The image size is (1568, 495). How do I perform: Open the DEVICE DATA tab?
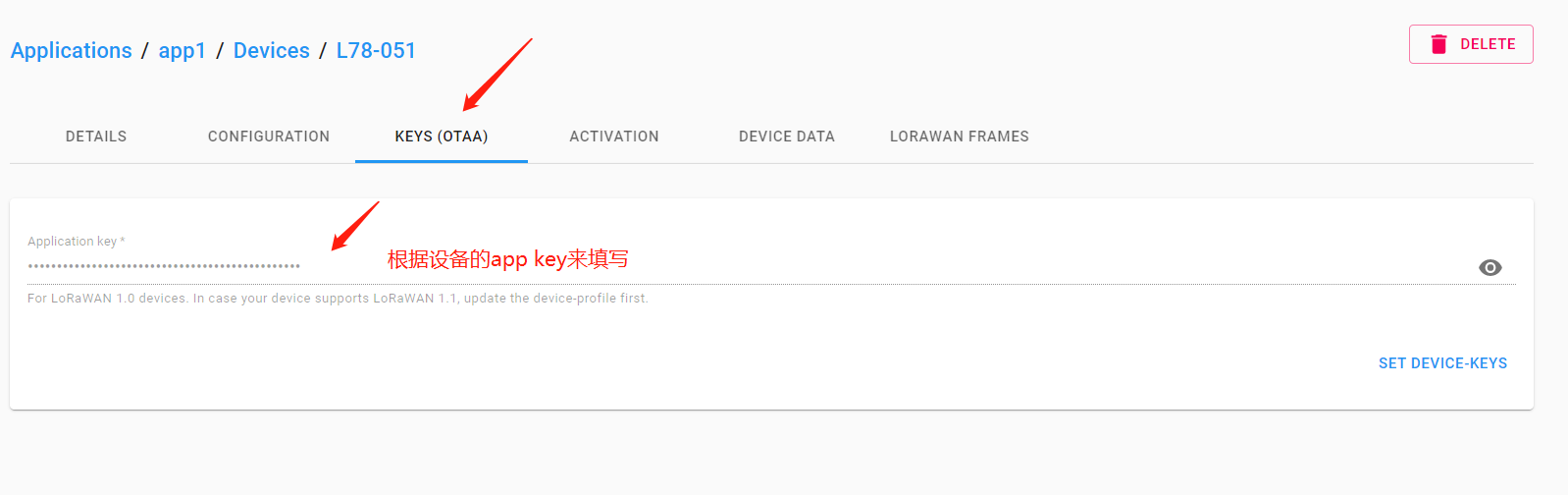point(787,137)
